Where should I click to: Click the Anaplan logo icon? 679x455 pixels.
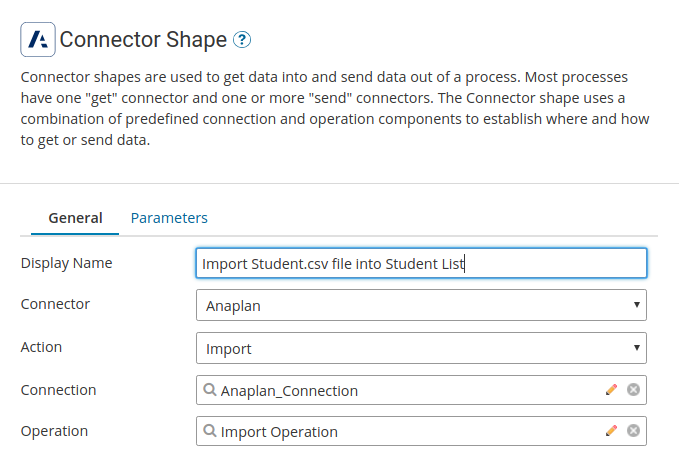pyautogui.click(x=38, y=39)
